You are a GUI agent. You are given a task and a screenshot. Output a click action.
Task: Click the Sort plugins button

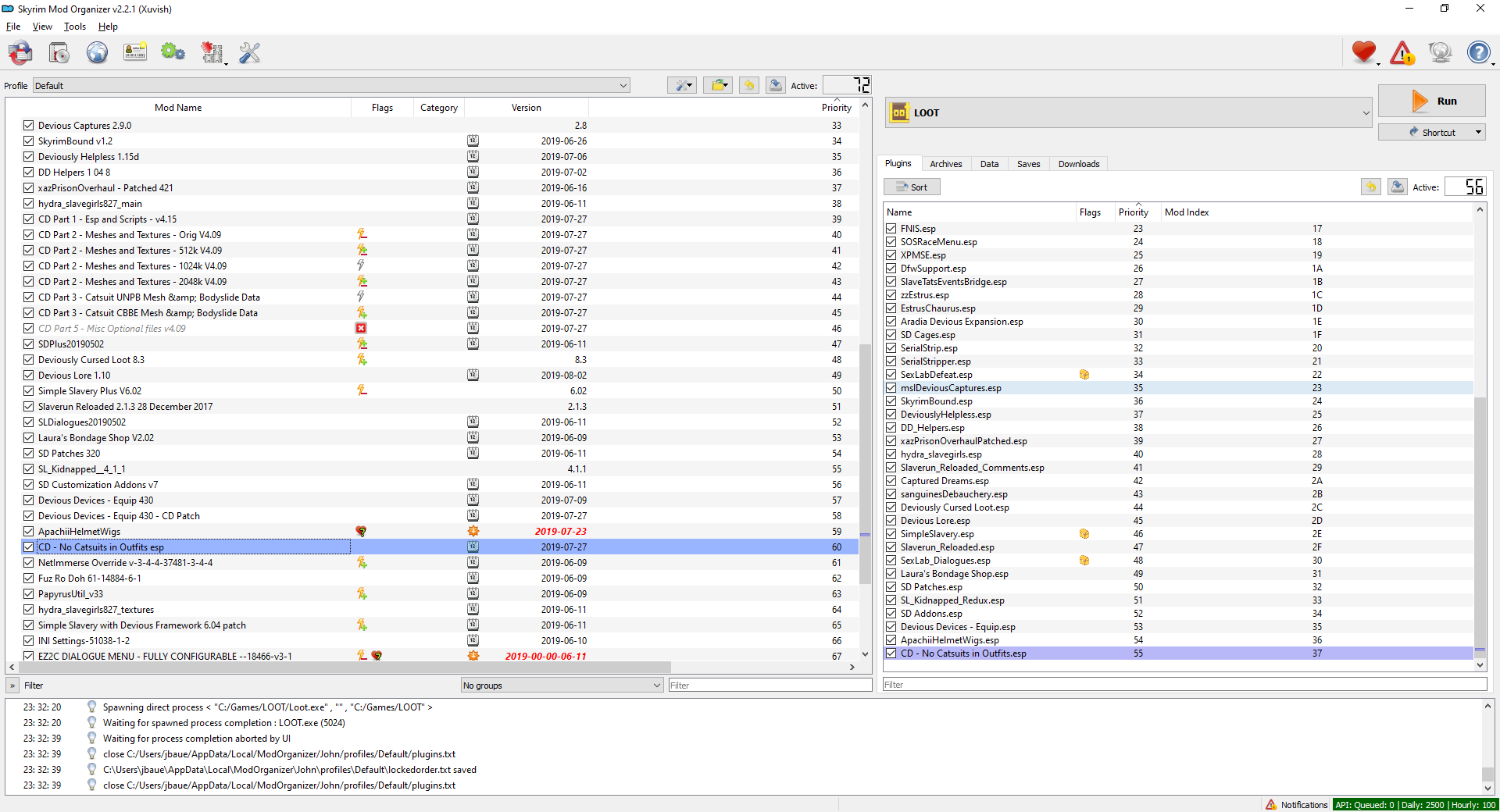coord(912,187)
